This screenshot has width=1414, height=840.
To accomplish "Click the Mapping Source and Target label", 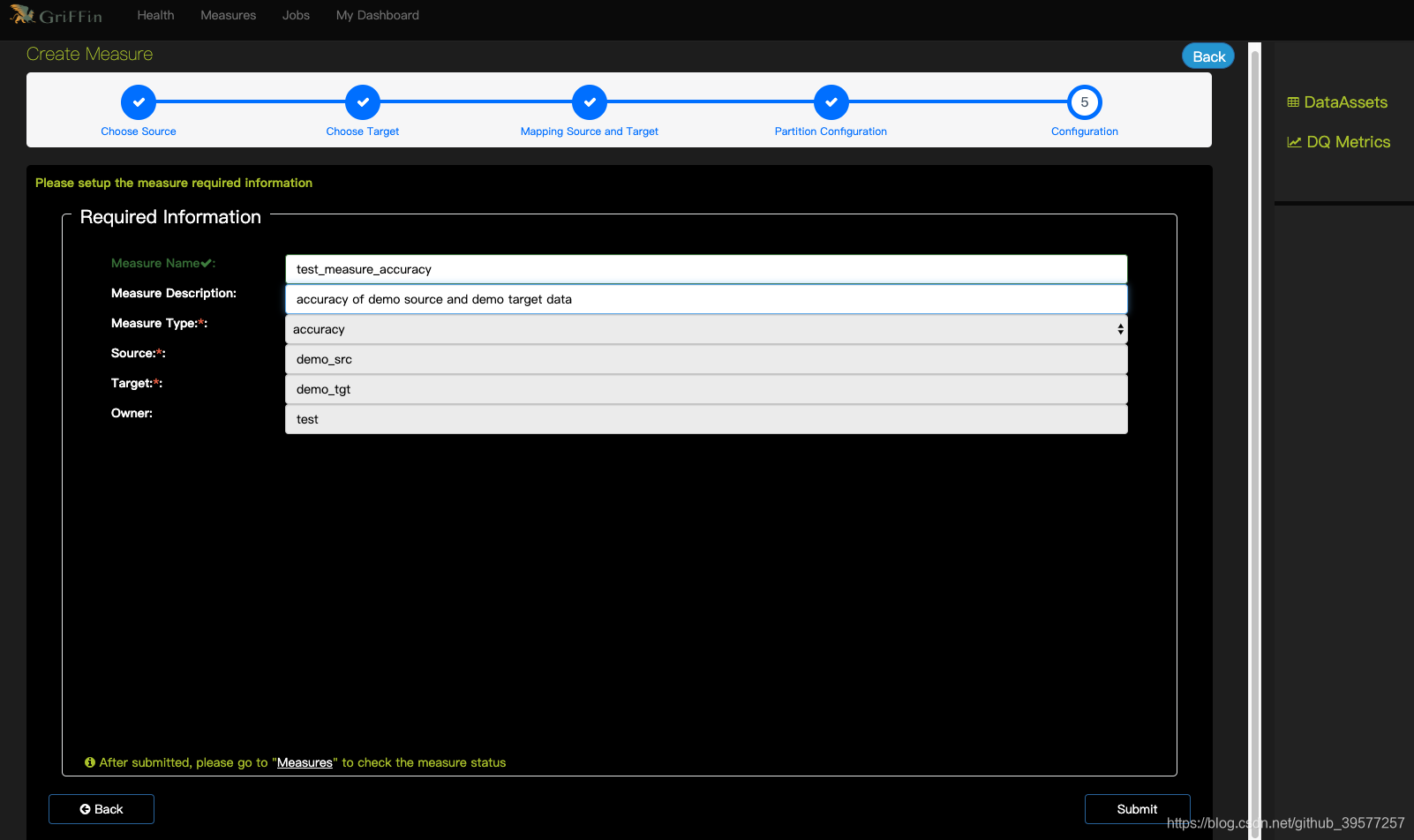I will point(590,131).
